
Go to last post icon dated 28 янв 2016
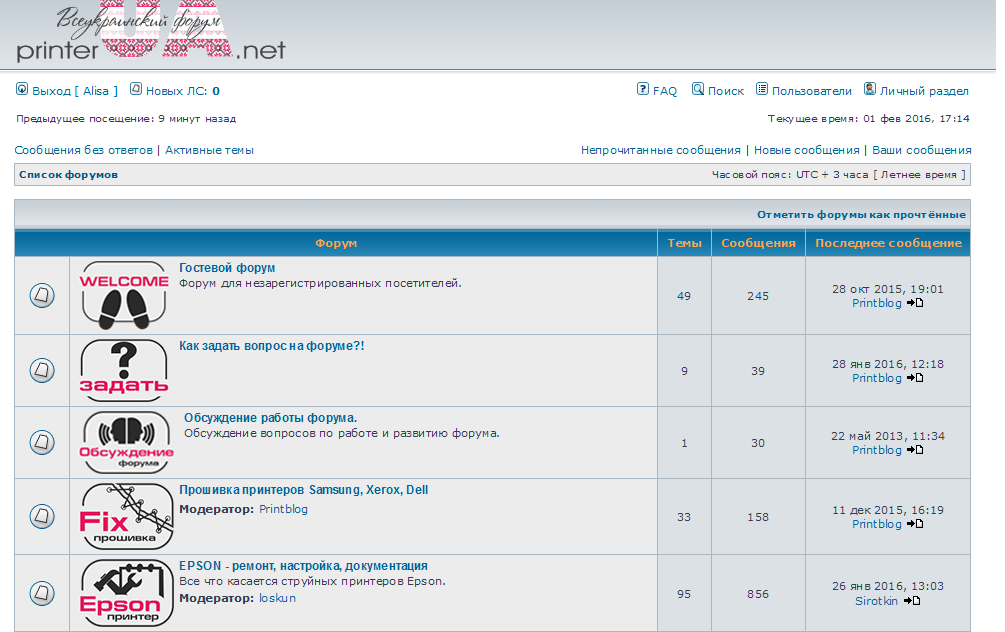[x=915, y=378]
